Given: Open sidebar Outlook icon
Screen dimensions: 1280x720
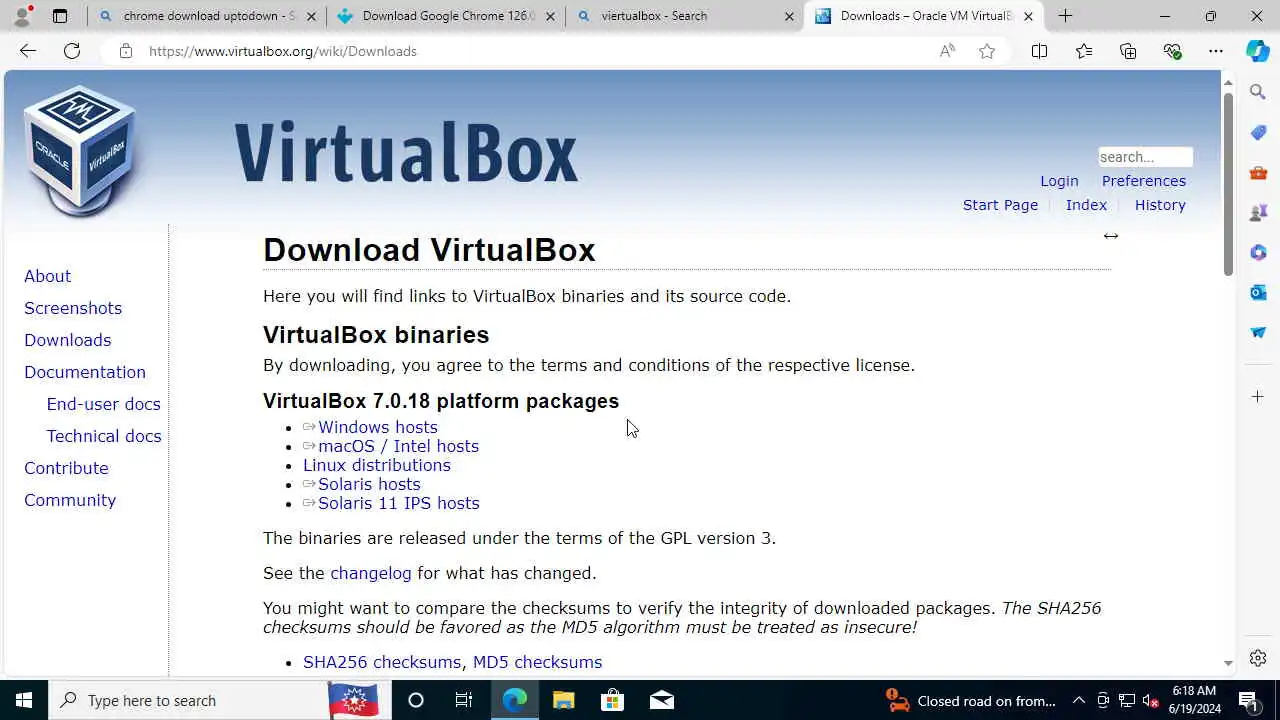Looking at the screenshot, I should click(x=1258, y=292).
